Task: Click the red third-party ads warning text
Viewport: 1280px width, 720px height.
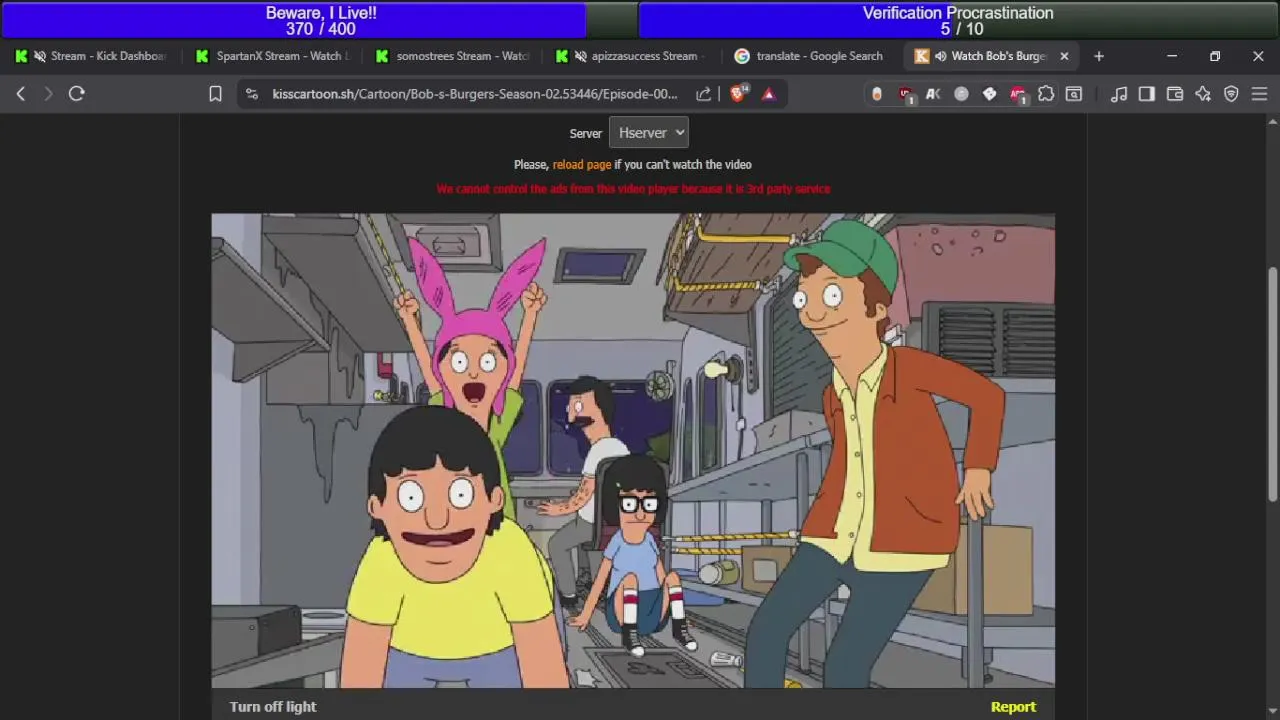Action: 633,188
